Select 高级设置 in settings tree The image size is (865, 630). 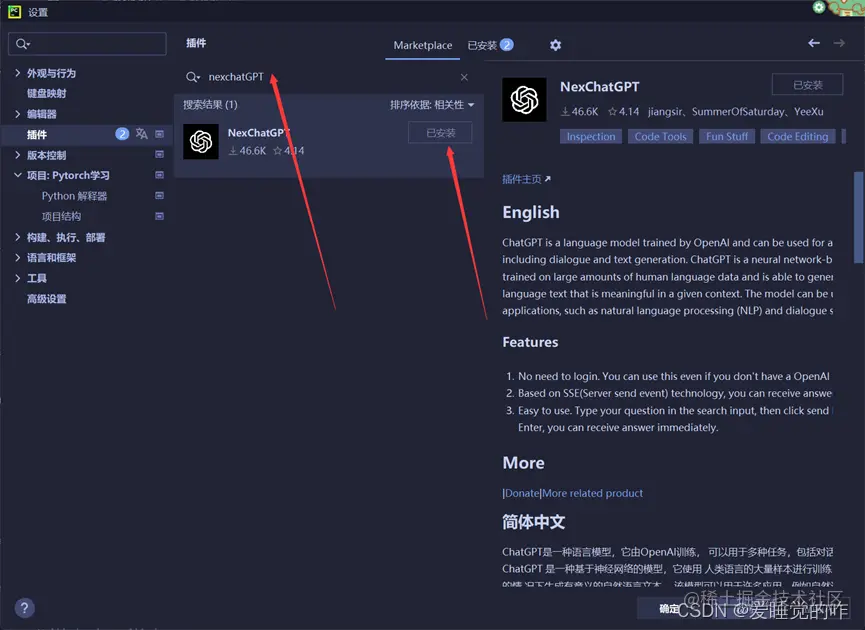tap(46, 299)
